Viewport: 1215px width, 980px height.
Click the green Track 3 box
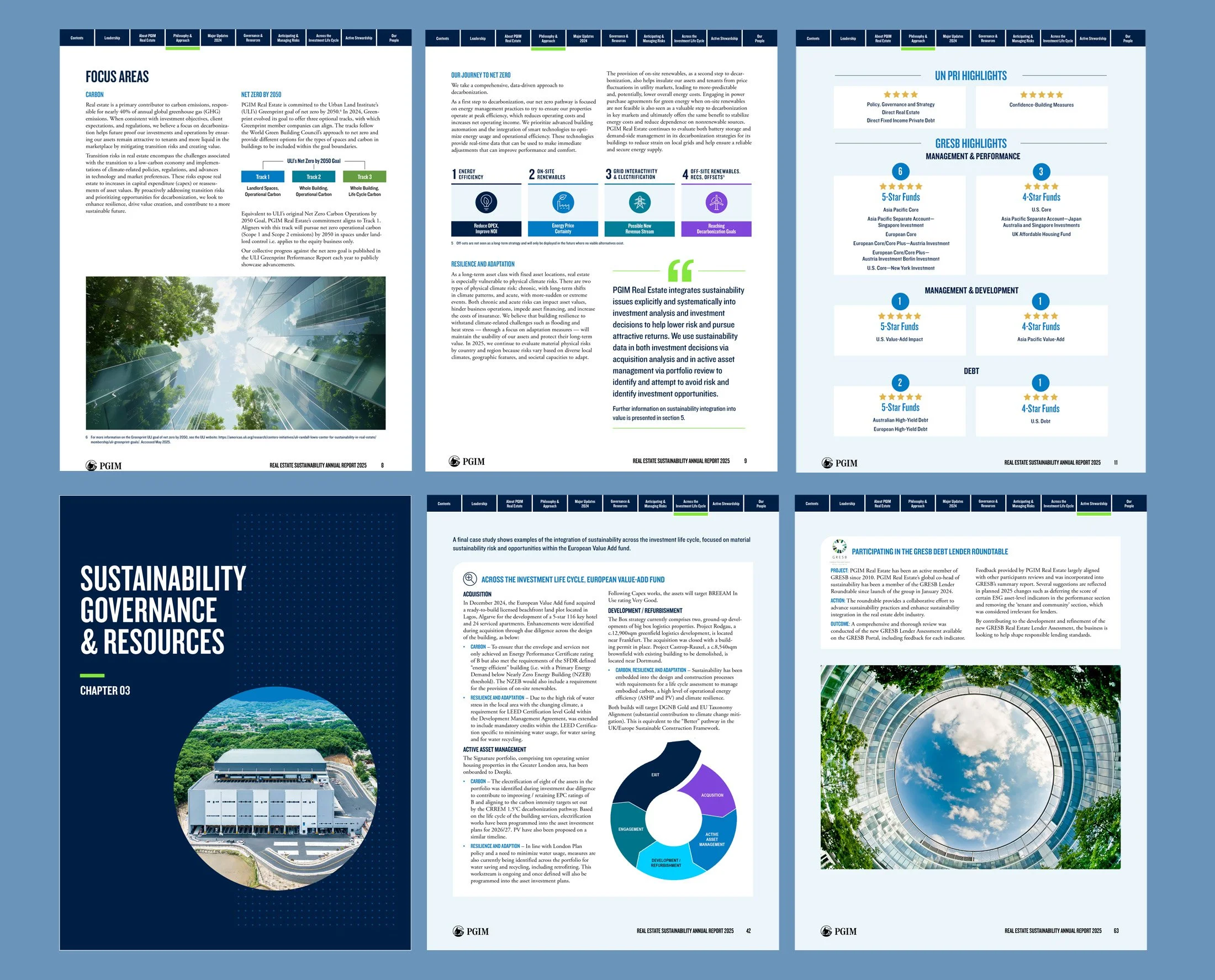point(364,177)
